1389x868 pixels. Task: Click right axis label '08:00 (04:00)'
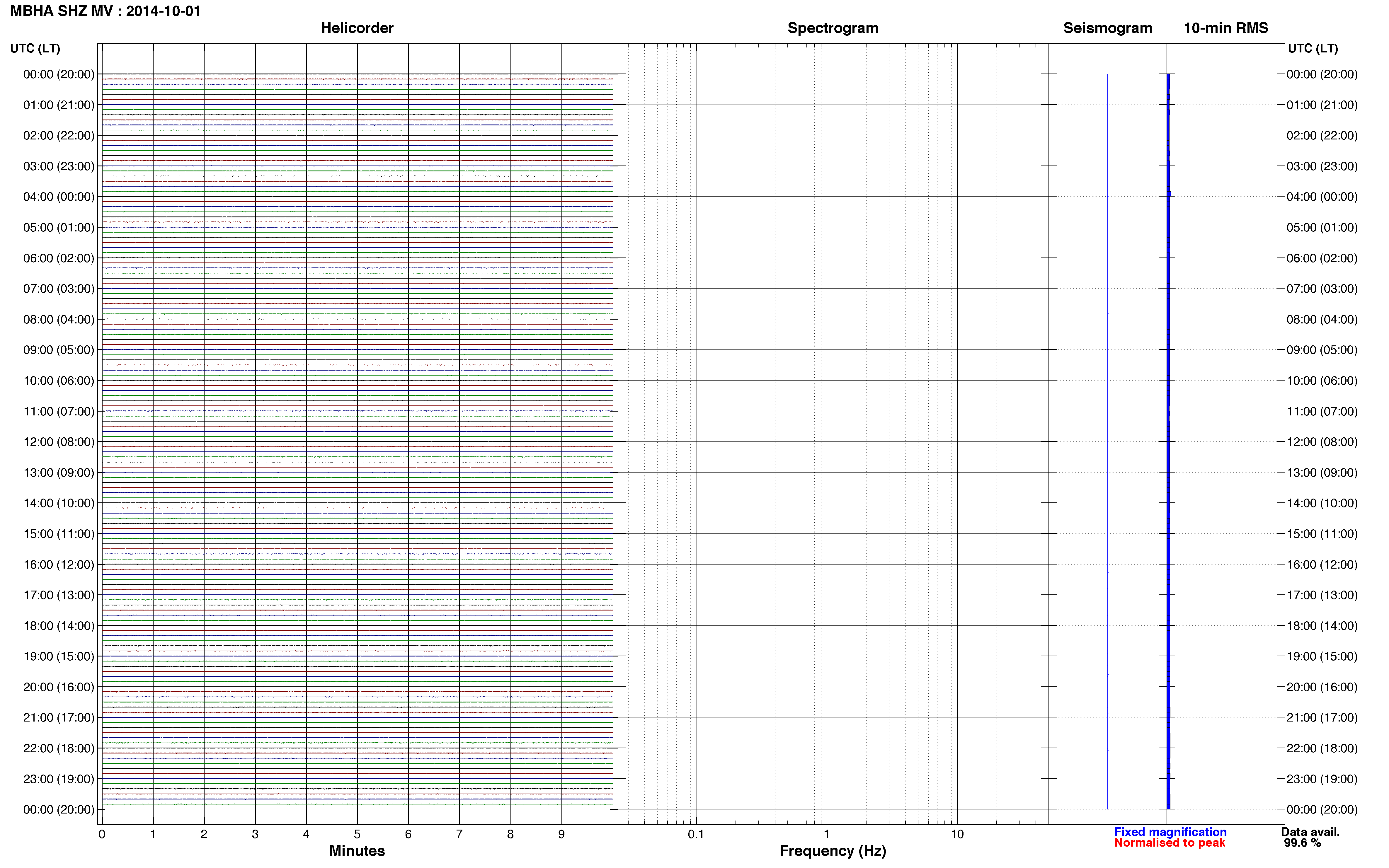(x=1322, y=319)
